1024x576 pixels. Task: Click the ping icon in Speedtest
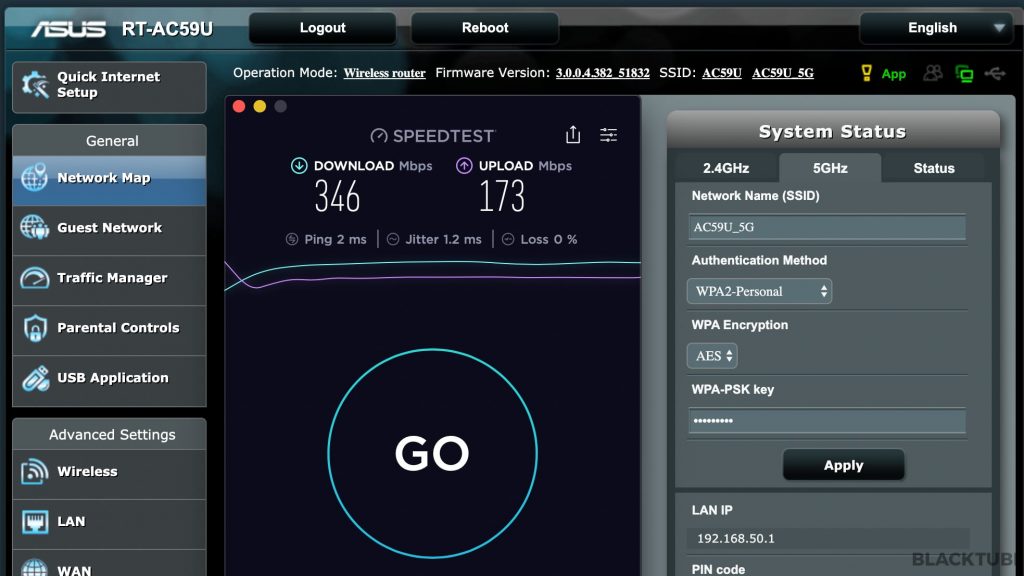pyautogui.click(x=292, y=240)
